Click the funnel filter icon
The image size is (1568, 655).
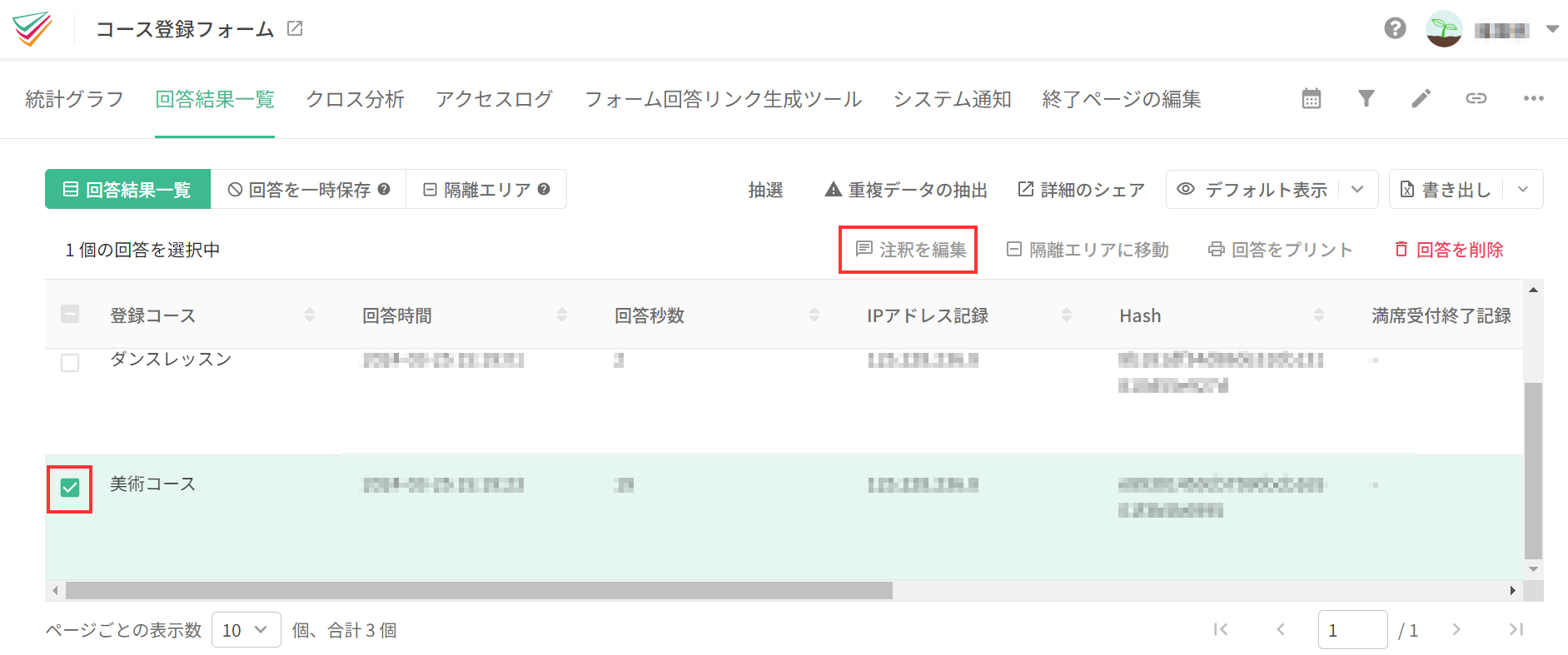[x=1366, y=98]
